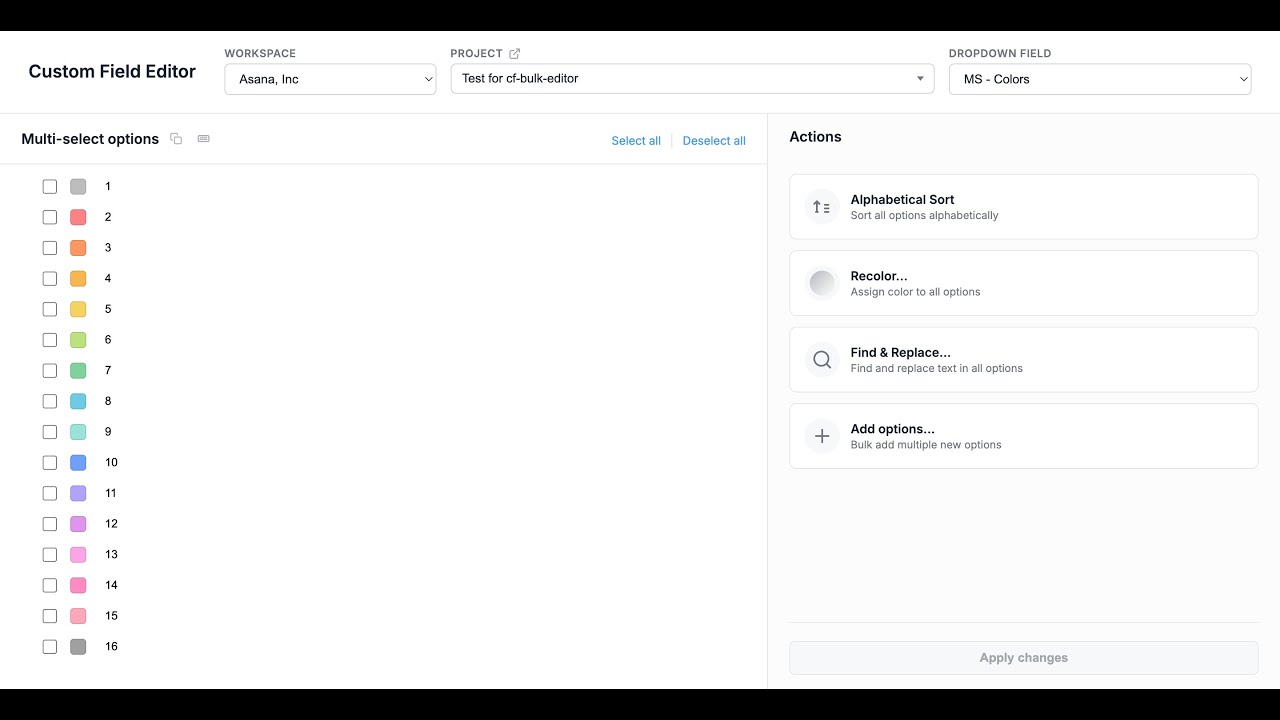
Task: Check the checkbox for option 8
Action: [x=50, y=401]
